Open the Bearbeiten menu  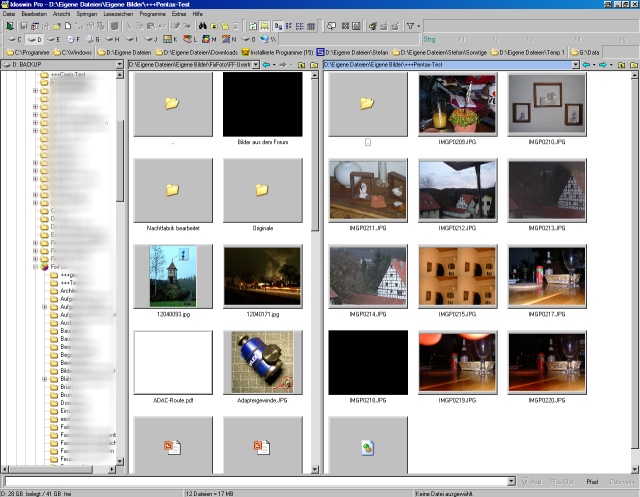click(x=34, y=14)
